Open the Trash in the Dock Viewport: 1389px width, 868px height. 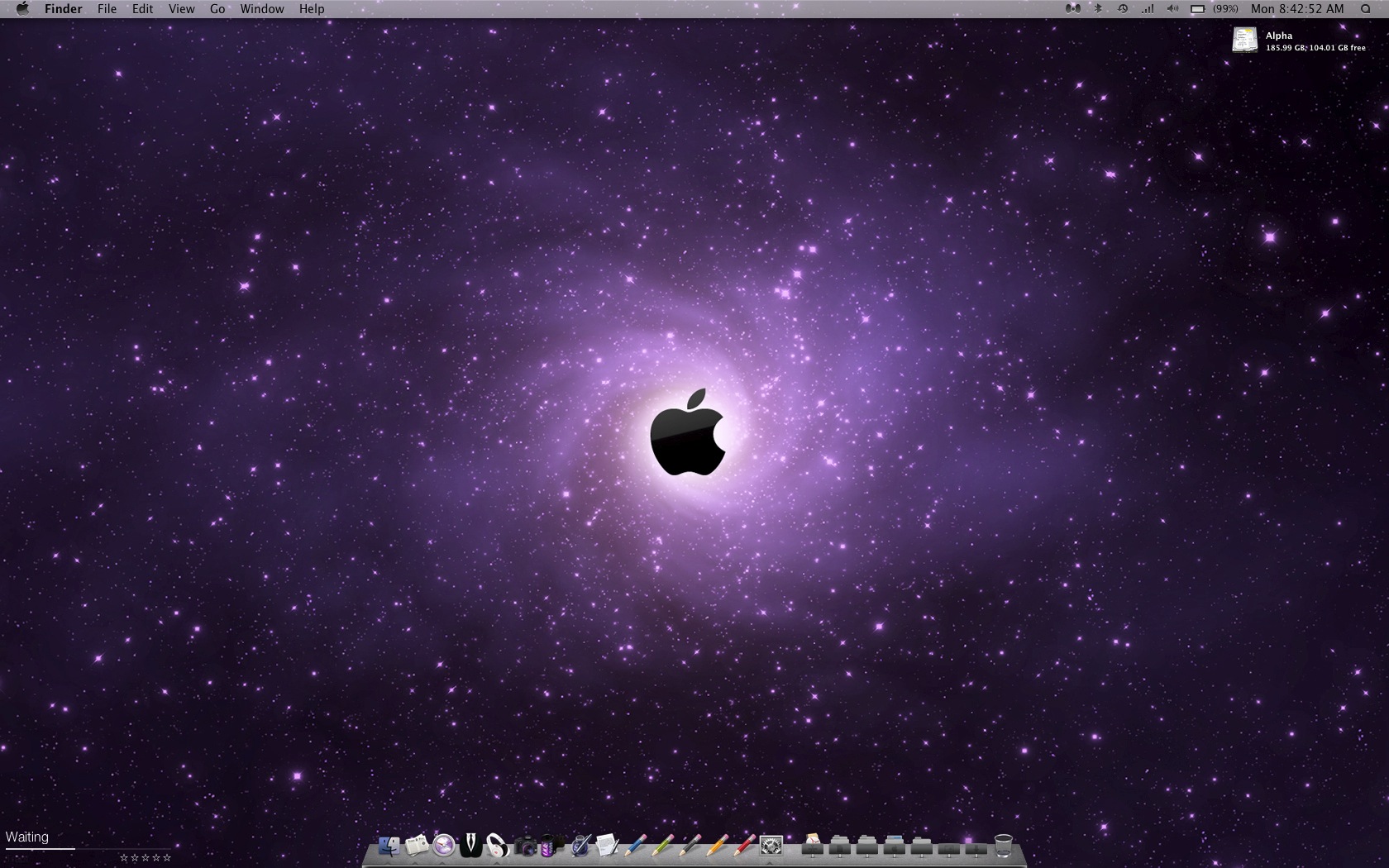pos(1003,846)
